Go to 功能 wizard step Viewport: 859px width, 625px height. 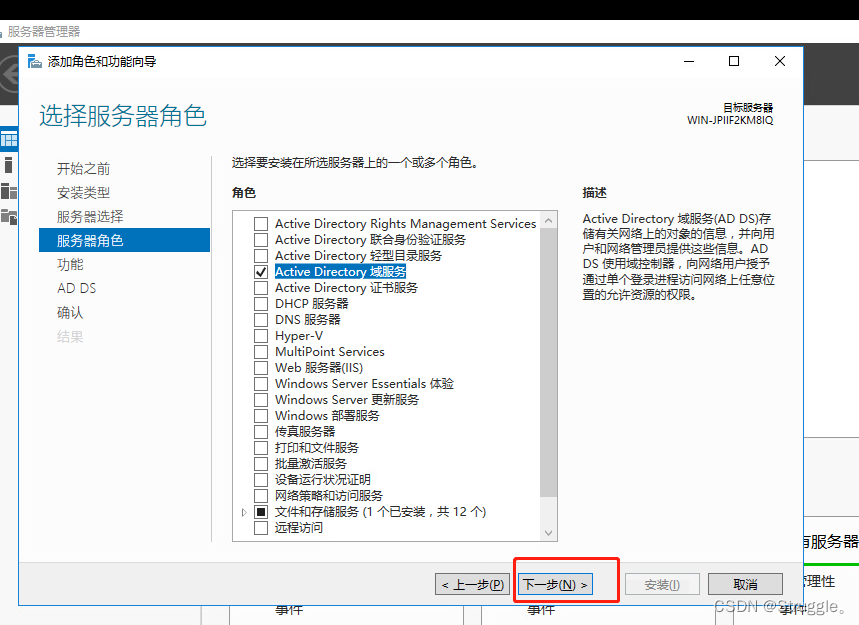pyautogui.click(x=70, y=265)
